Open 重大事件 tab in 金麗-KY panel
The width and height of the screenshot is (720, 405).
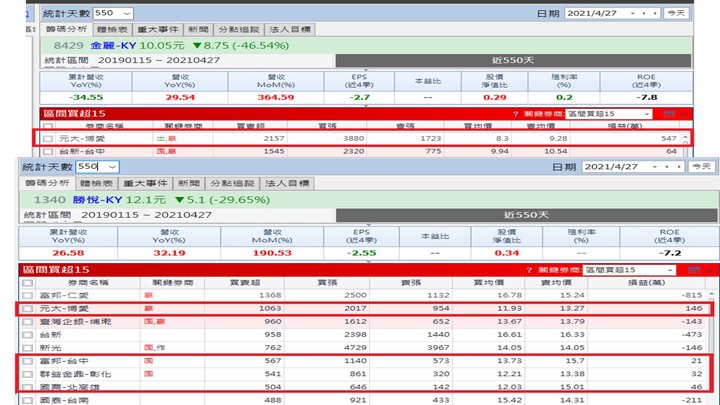[x=158, y=29]
